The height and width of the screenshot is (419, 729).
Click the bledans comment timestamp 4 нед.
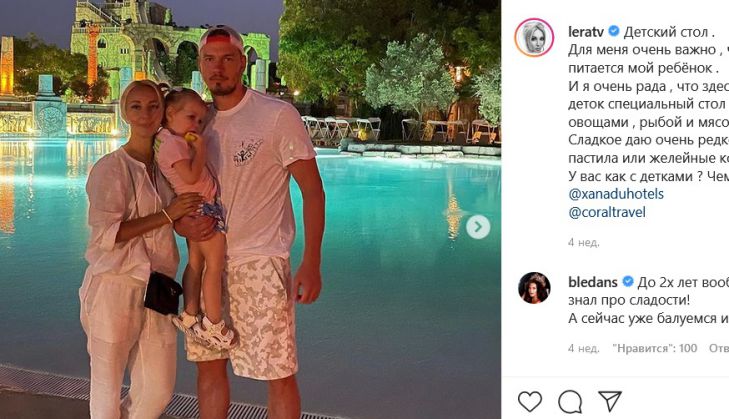pyautogui.click(x=583, y=348)
